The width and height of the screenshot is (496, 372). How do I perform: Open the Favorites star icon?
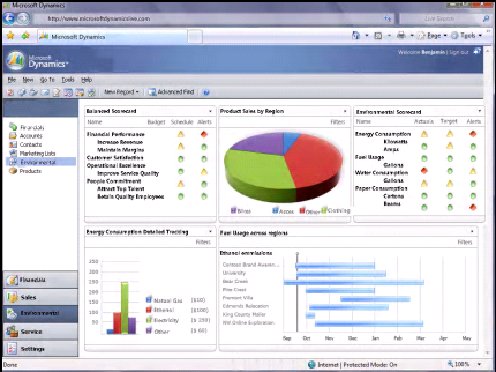[11, 36]
